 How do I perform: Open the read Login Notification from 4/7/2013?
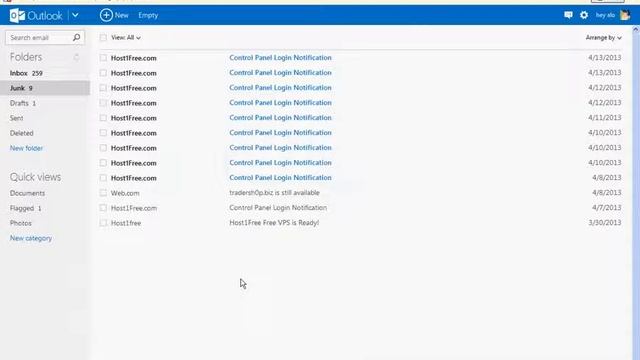coord(278,208)
